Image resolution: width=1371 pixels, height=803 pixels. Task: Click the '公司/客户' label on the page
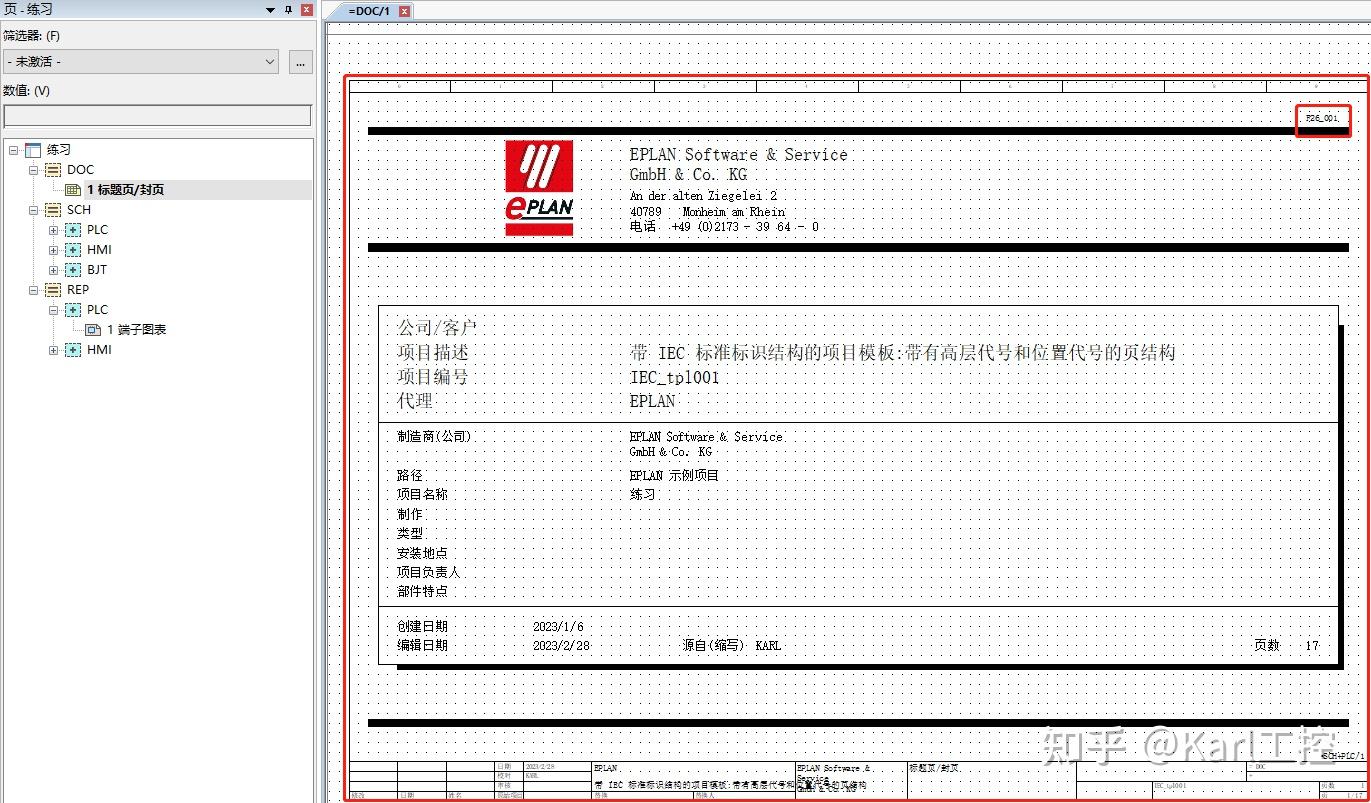click(x=437, y=328)
